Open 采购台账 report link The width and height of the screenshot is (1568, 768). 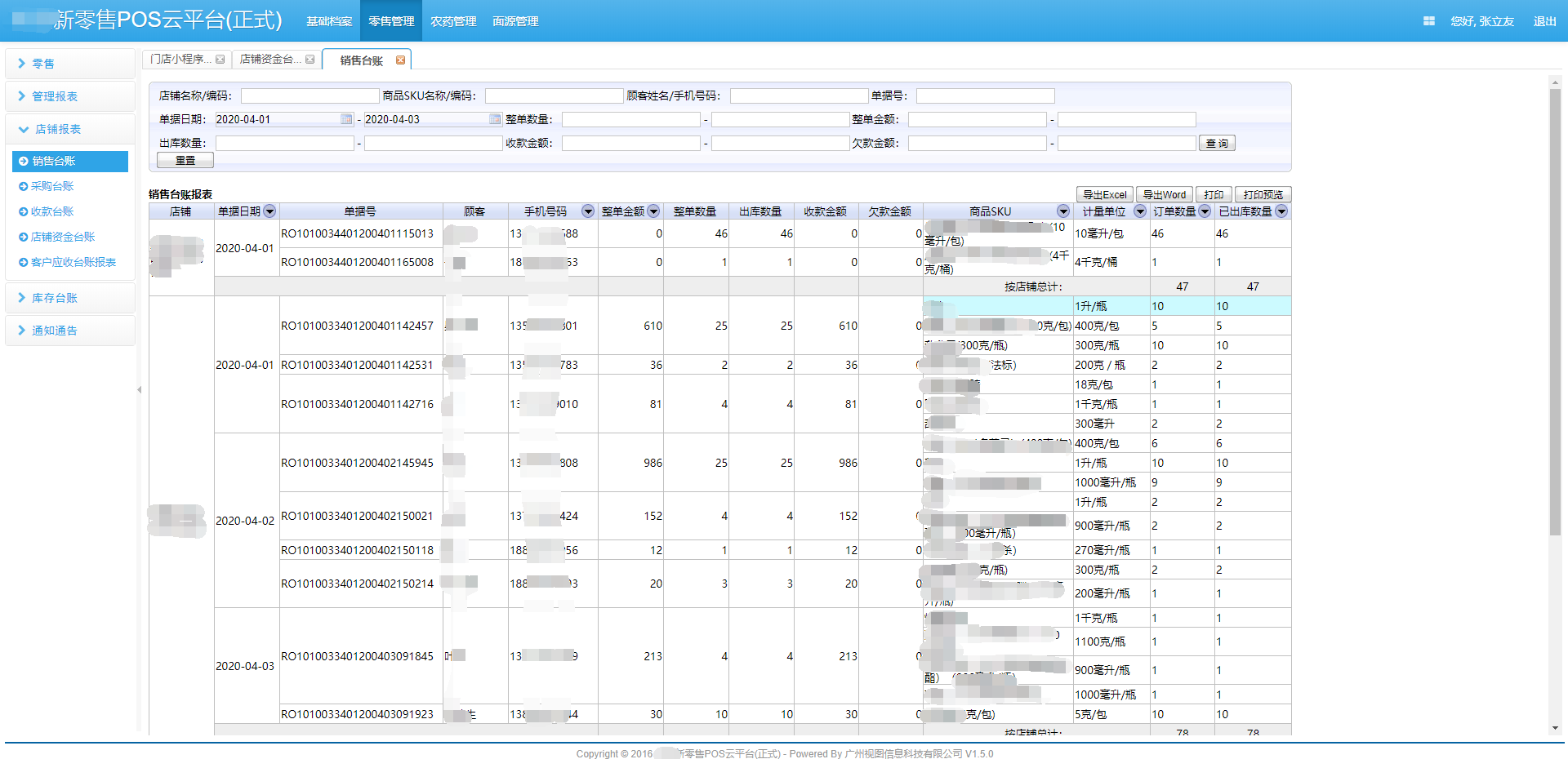click(x=52, y=186)
